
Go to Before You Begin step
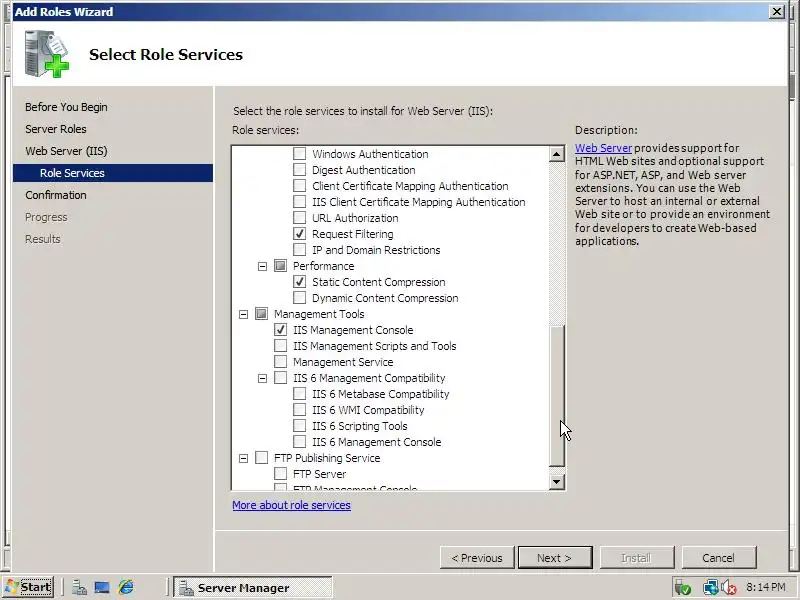66,107
